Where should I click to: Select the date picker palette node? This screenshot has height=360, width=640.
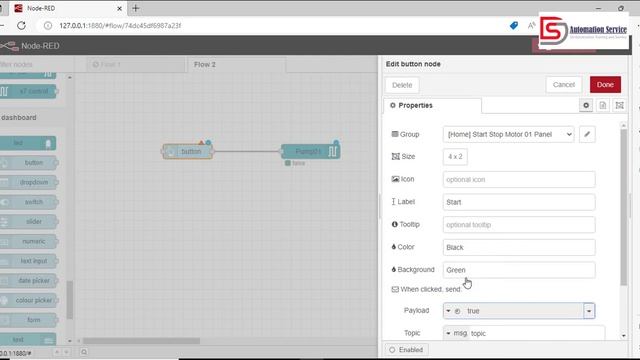(x=29, y=280)
